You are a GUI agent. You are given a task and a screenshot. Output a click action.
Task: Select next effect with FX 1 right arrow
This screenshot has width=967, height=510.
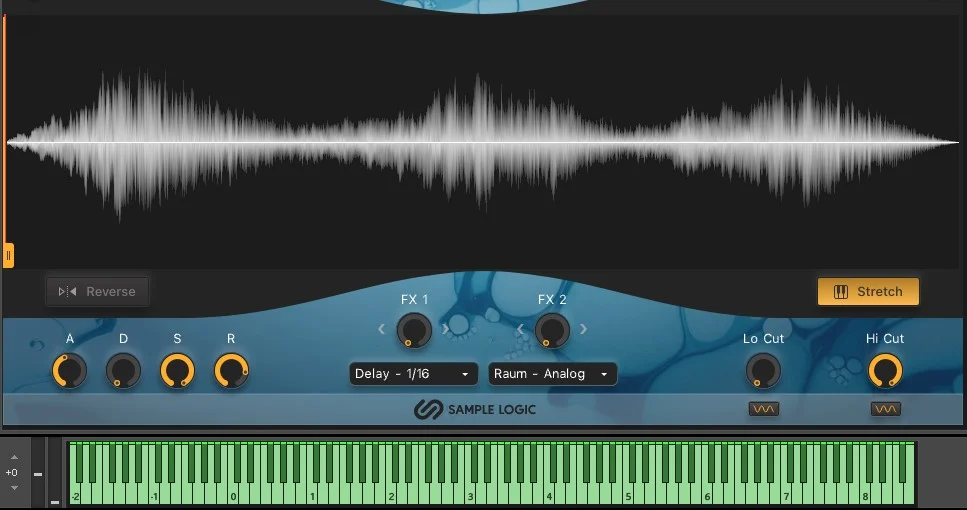click(x=445, y=329)
